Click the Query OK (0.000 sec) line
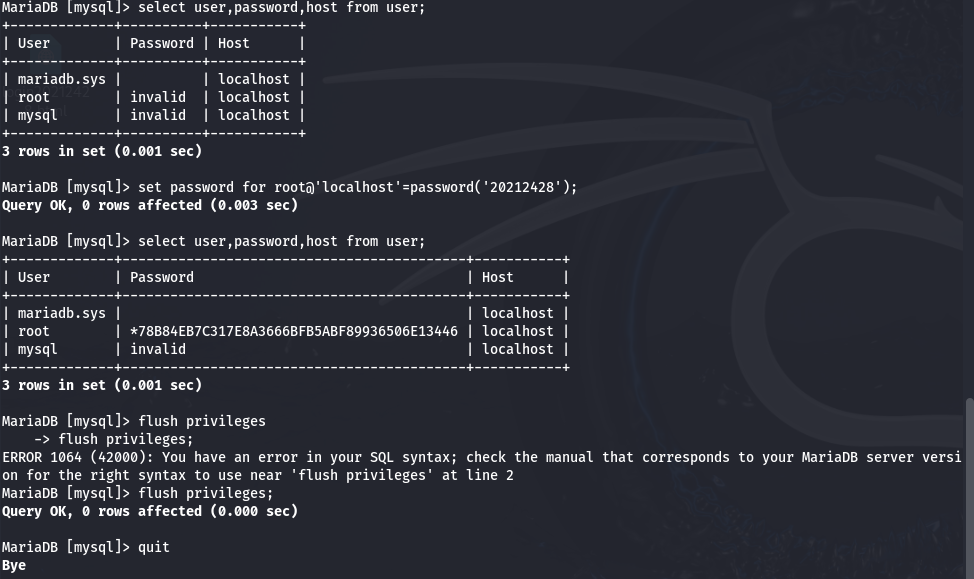974x579 pixels. click(x=150, y=511)
